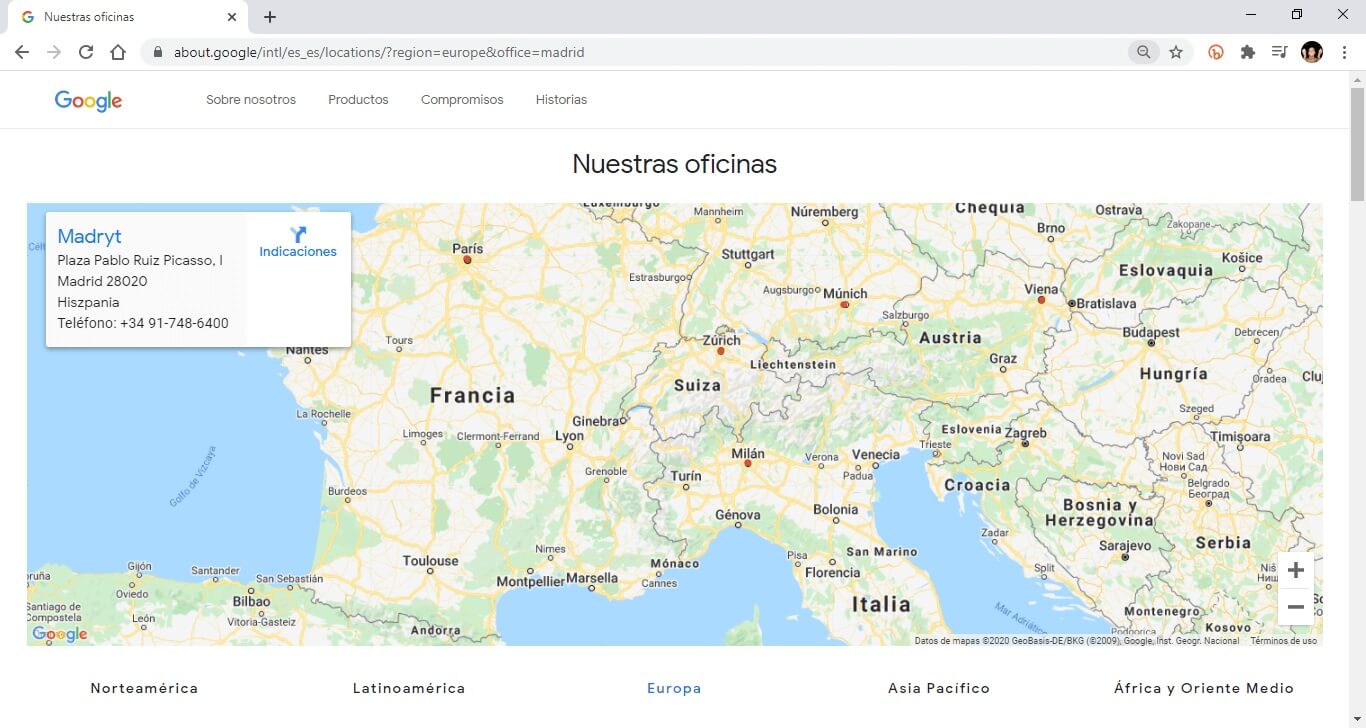Click the Francia label on map
The height and width of the screenshot is (728, 1366).
[x=472, y=395]
